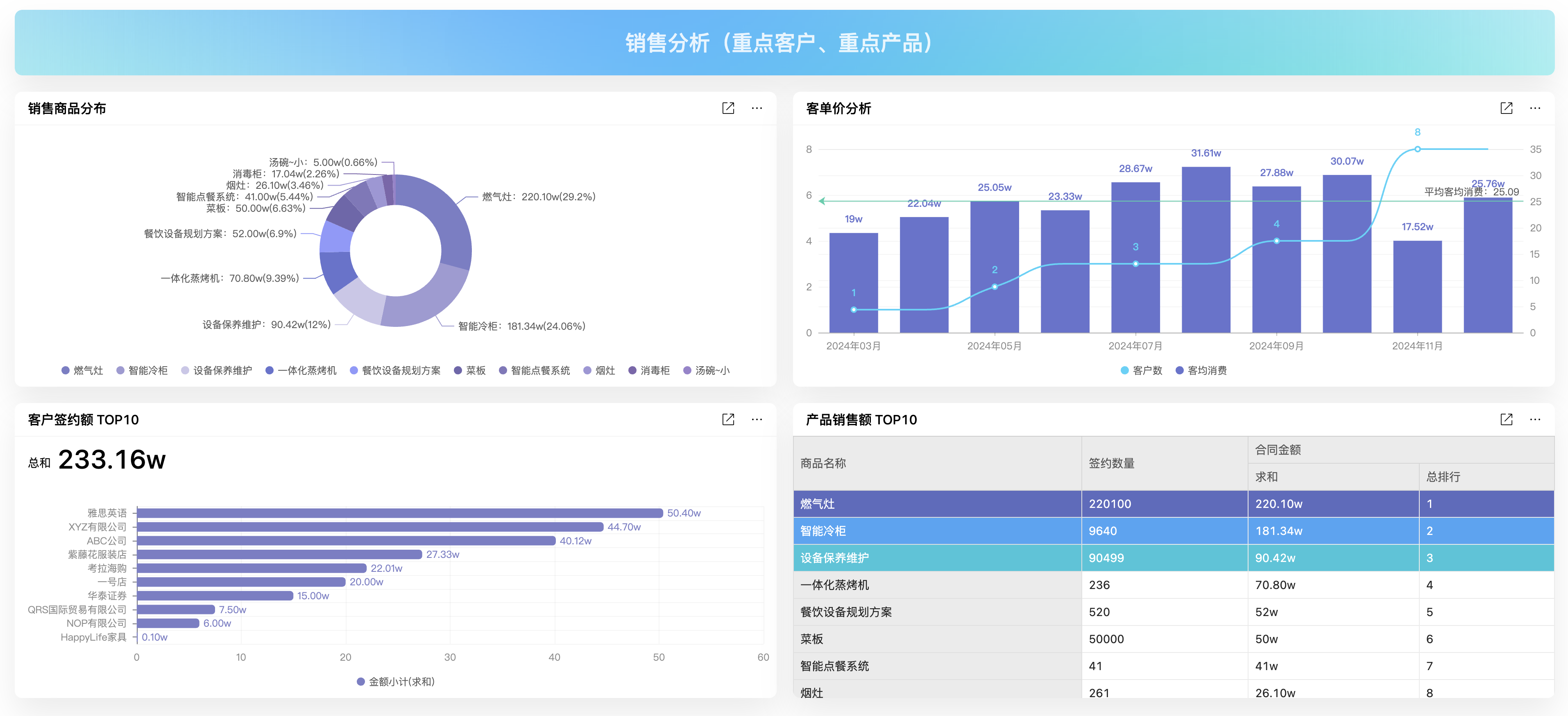Toggle 智能冷柜 legend item
Screen dimensions: 1568x716
[142, 370]
